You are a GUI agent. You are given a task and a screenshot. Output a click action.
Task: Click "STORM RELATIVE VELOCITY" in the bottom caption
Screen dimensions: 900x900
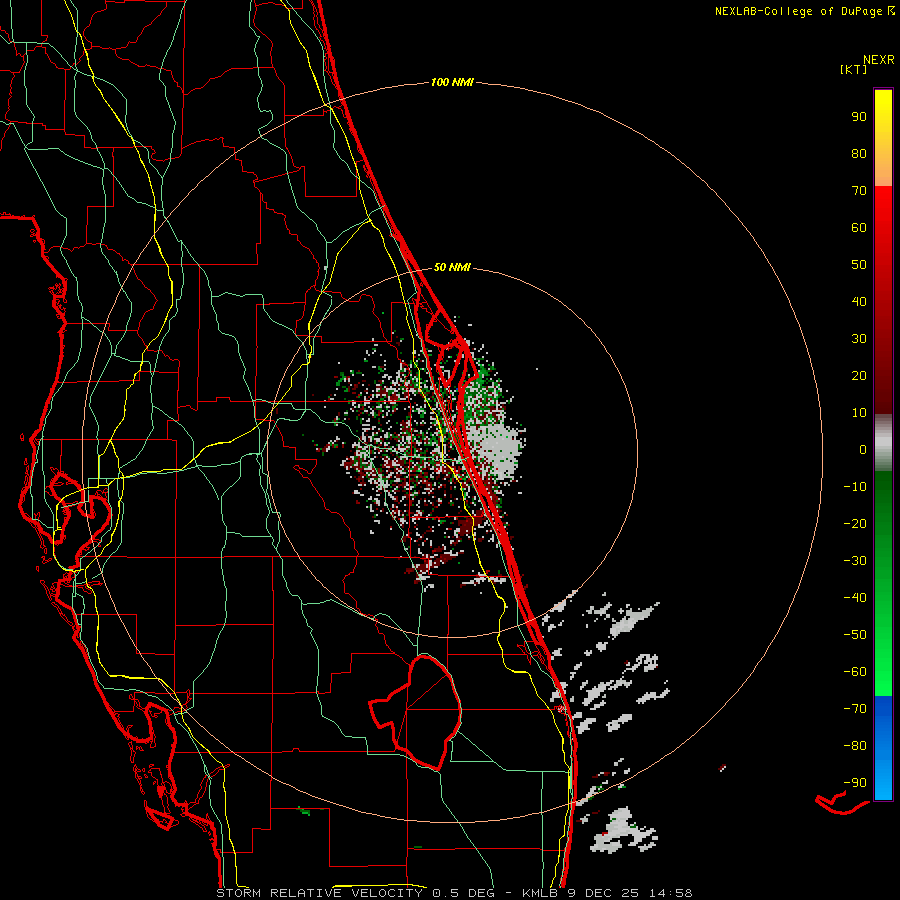coord(319,893)
